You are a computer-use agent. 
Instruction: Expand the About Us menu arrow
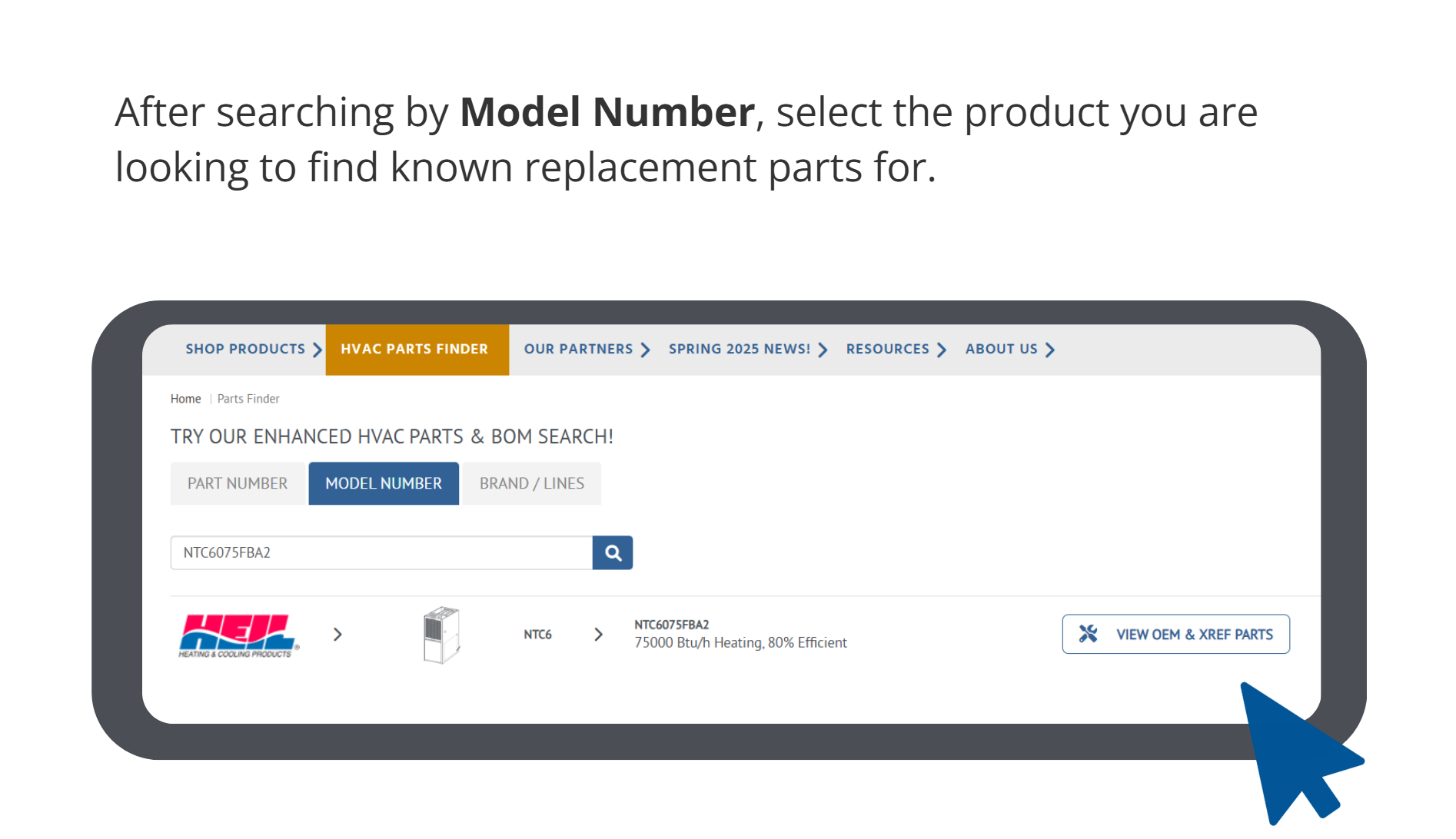coord(1050,350)
